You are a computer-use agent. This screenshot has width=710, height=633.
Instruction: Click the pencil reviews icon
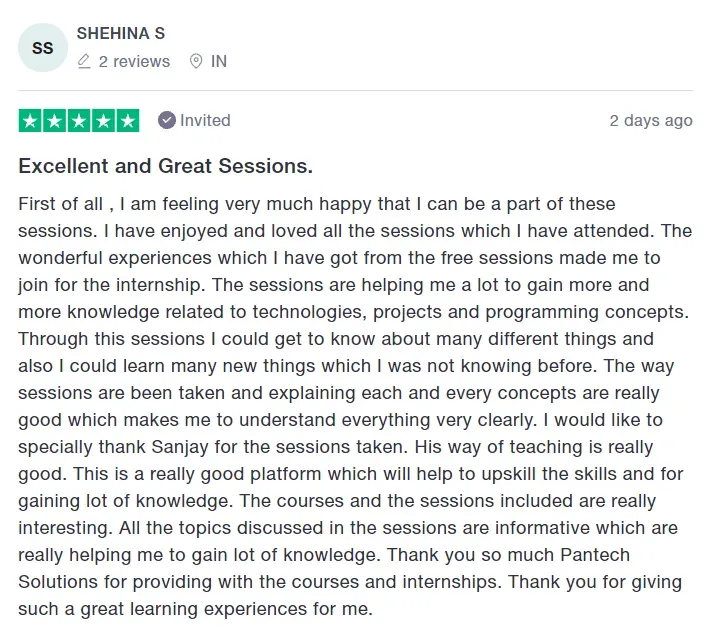point(84,61)
